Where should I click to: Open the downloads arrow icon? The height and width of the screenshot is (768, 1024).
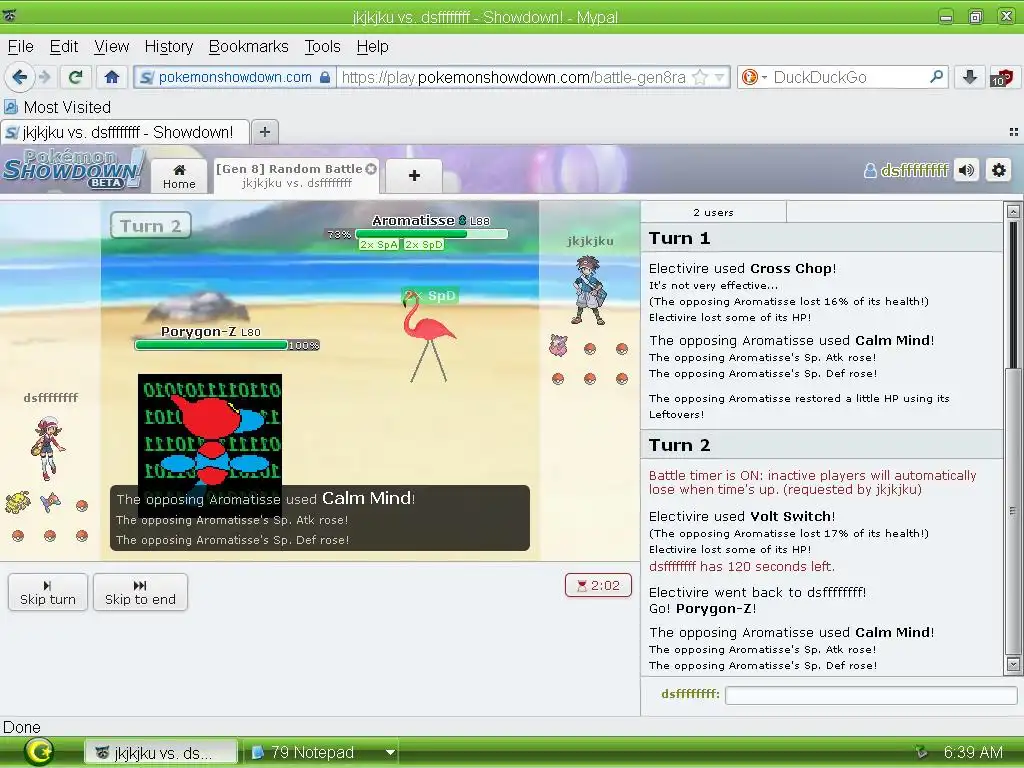(970, 77)
